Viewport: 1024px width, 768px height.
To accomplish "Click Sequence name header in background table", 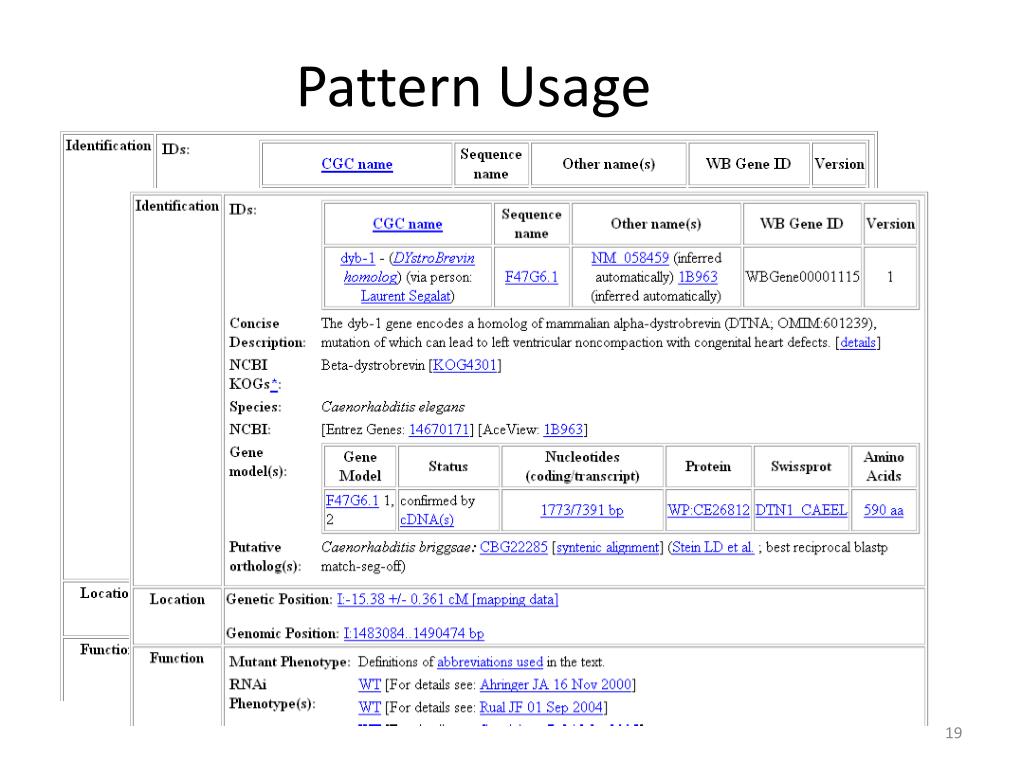I will click(490, 164).
